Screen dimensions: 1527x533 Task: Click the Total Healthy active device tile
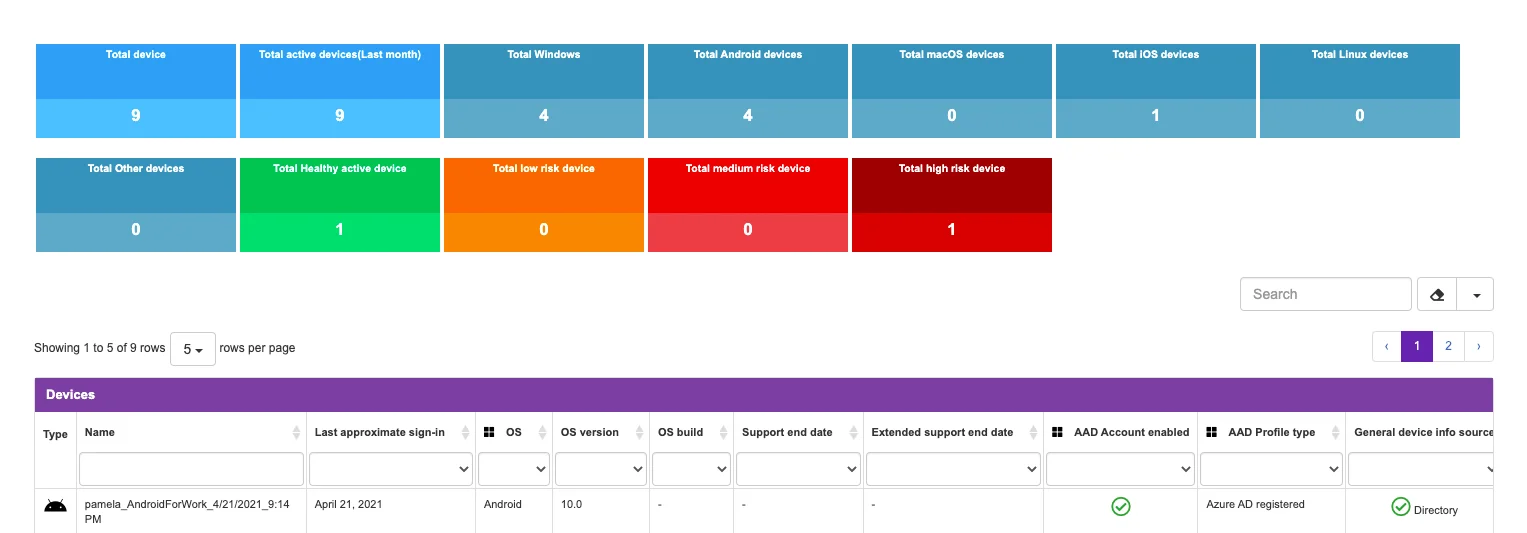[x=340, y=205]
